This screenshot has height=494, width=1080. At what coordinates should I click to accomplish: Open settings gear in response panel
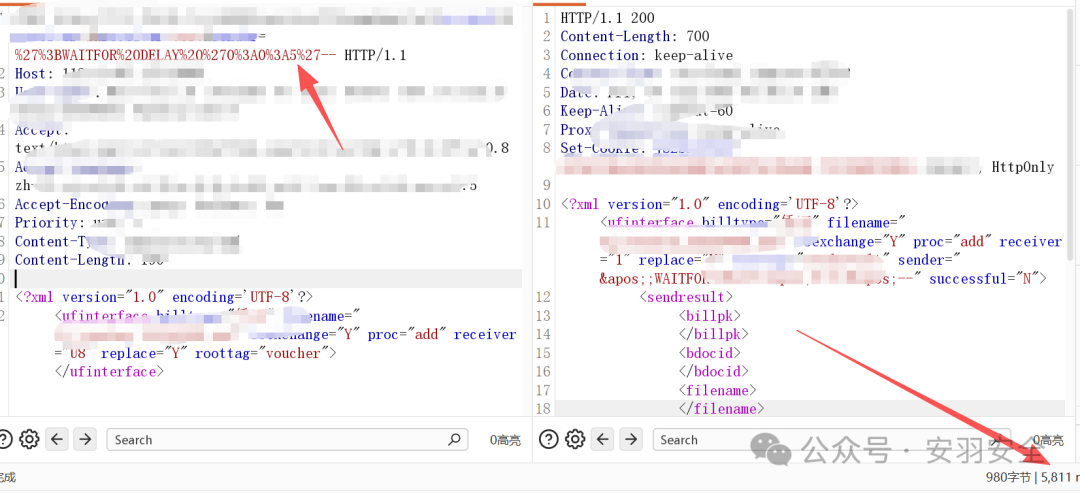pos(574,439)
